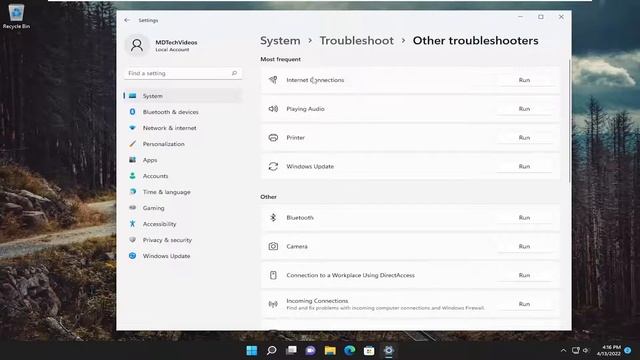This screenshot has height=360, width=640.
Task: Click the Playing Audio speaker icon
Action: (x=273, y=109)
